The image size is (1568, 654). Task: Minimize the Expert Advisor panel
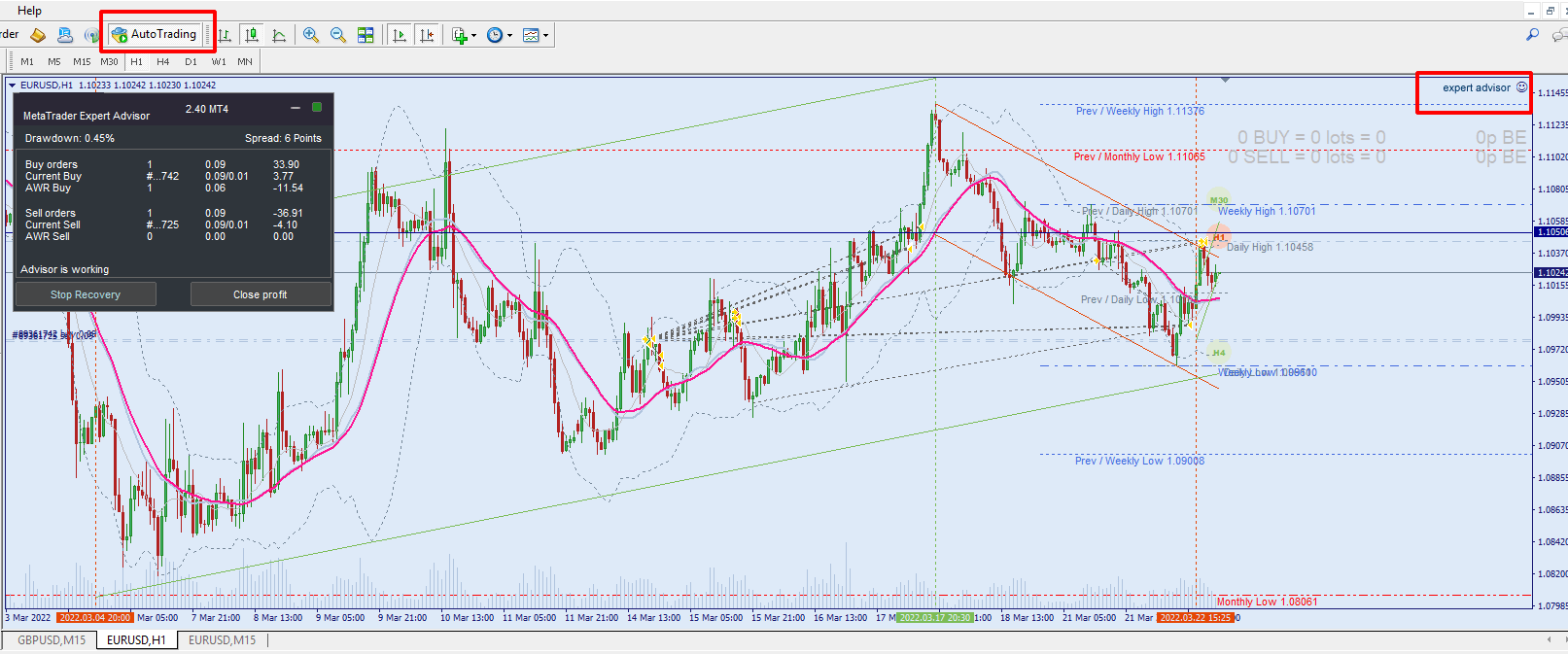[x=296, y=108]
